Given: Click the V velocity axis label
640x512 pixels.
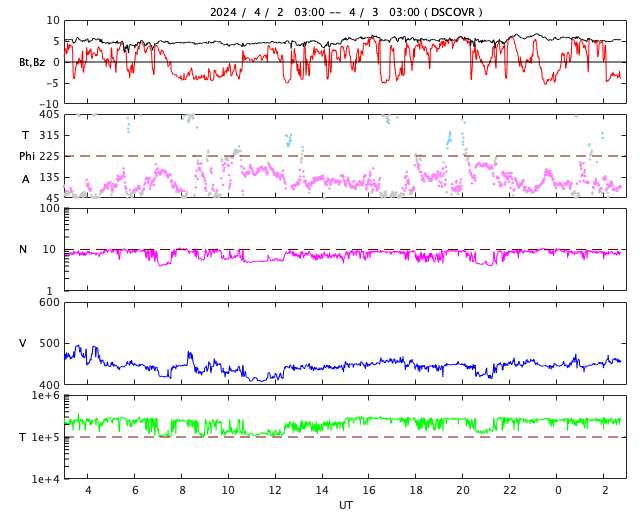Looking at the screenshot, I should [23, 343].
